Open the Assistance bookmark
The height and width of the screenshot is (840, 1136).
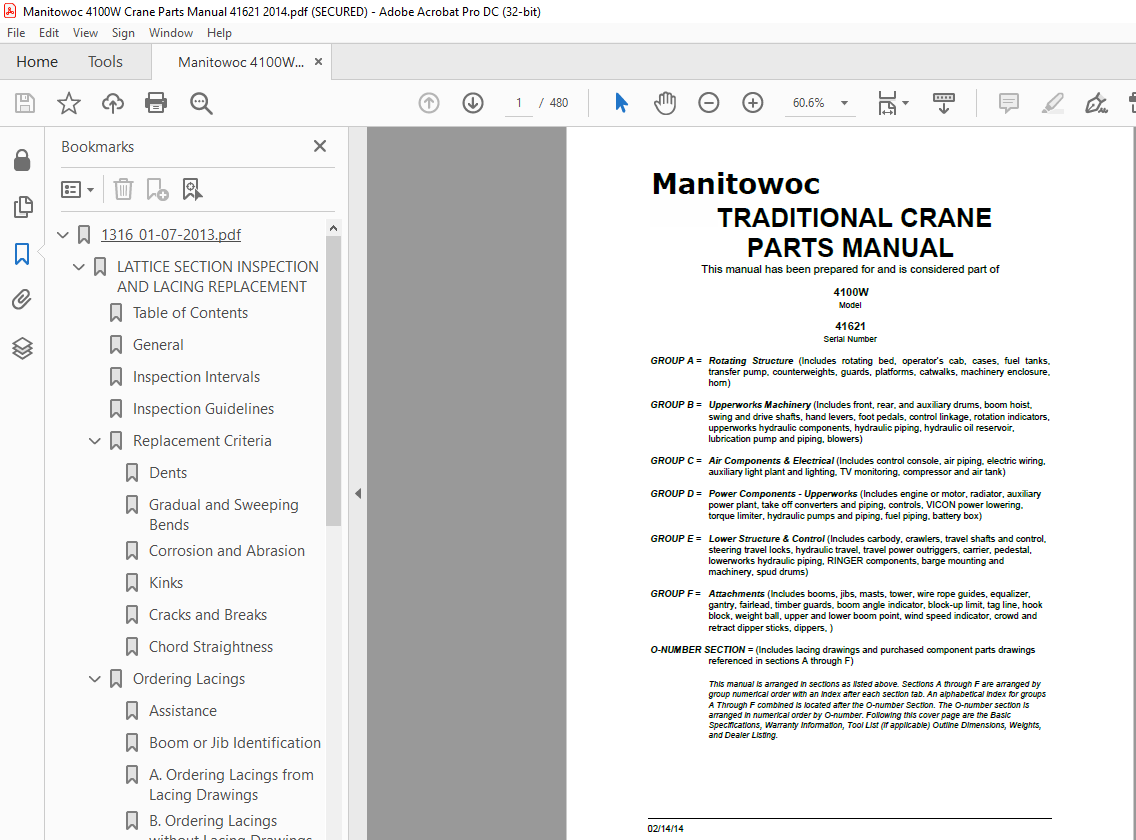(x=183, y=711)
